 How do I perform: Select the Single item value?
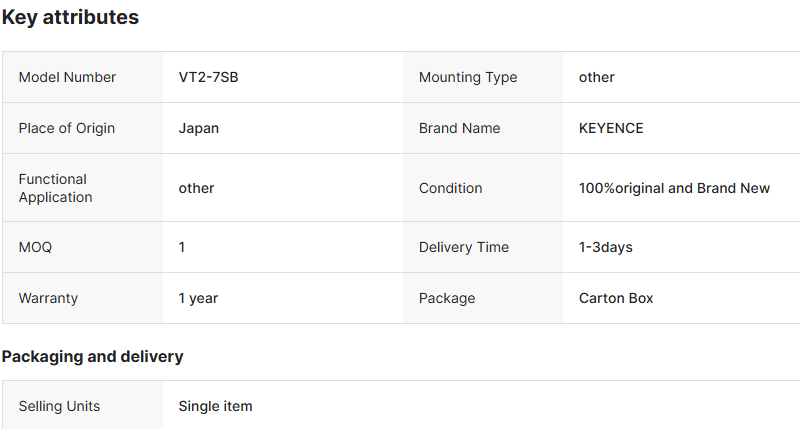215,406
